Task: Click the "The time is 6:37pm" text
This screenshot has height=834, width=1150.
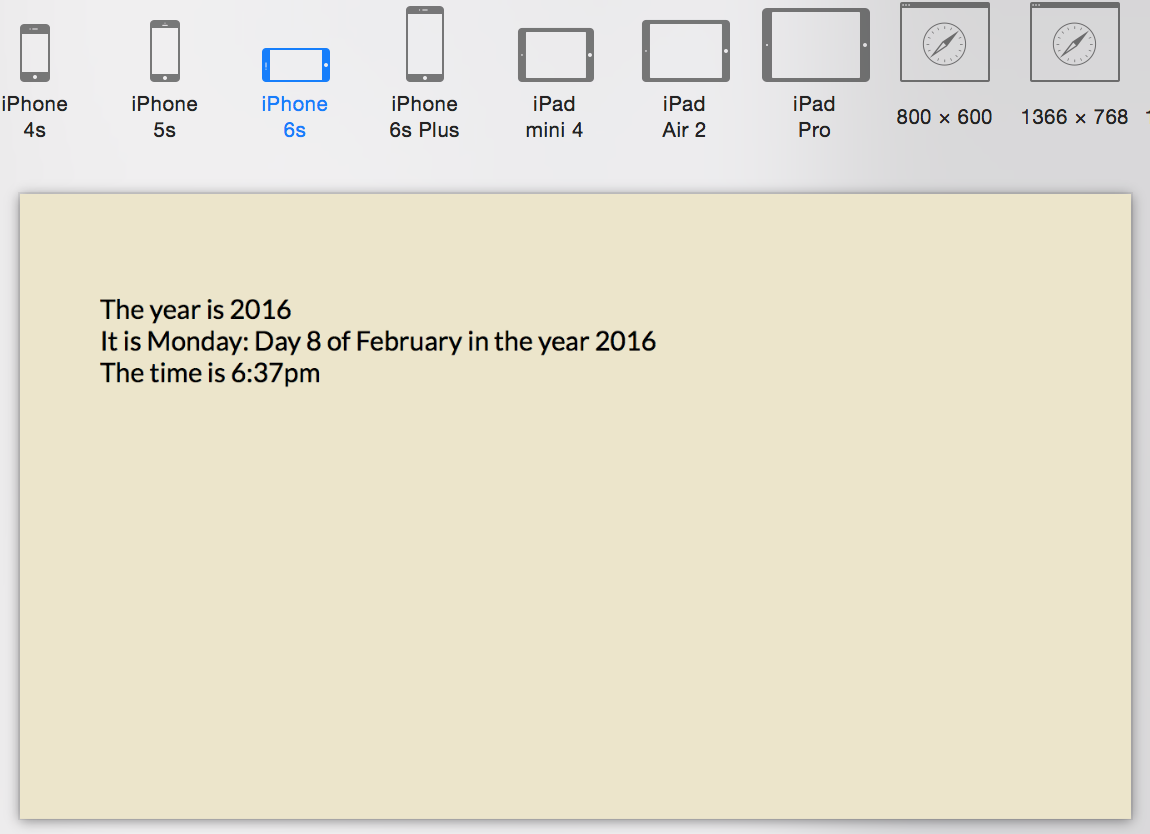Action: [x=210, y=374]
